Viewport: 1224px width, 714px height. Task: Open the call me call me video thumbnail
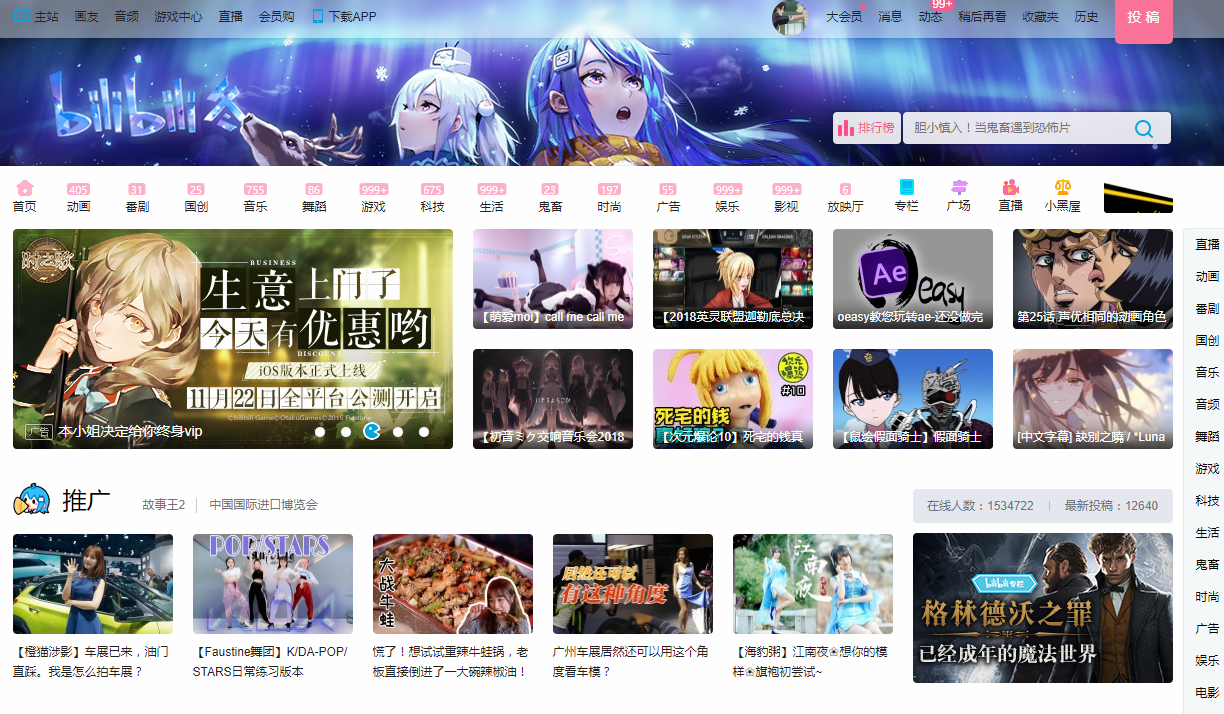(553, 279)
